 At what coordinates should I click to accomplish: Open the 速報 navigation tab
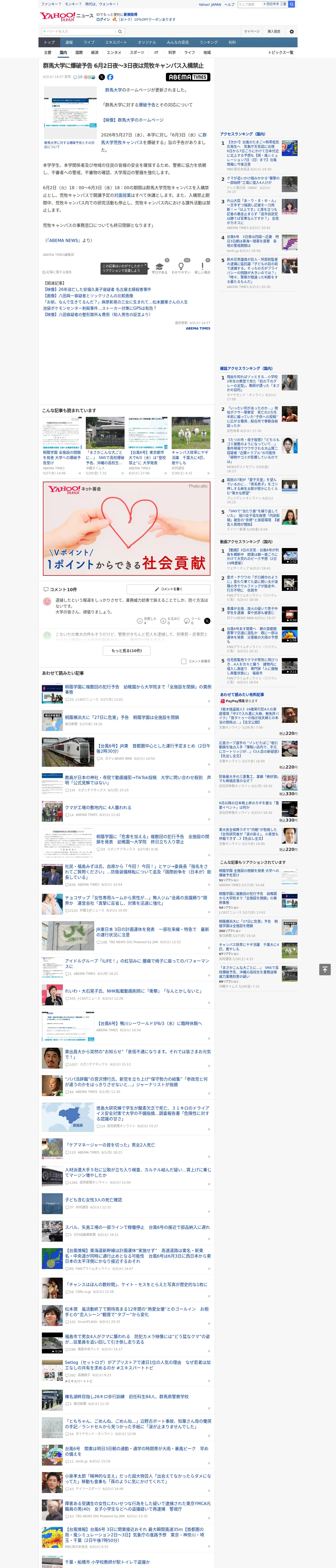[69, 43]
